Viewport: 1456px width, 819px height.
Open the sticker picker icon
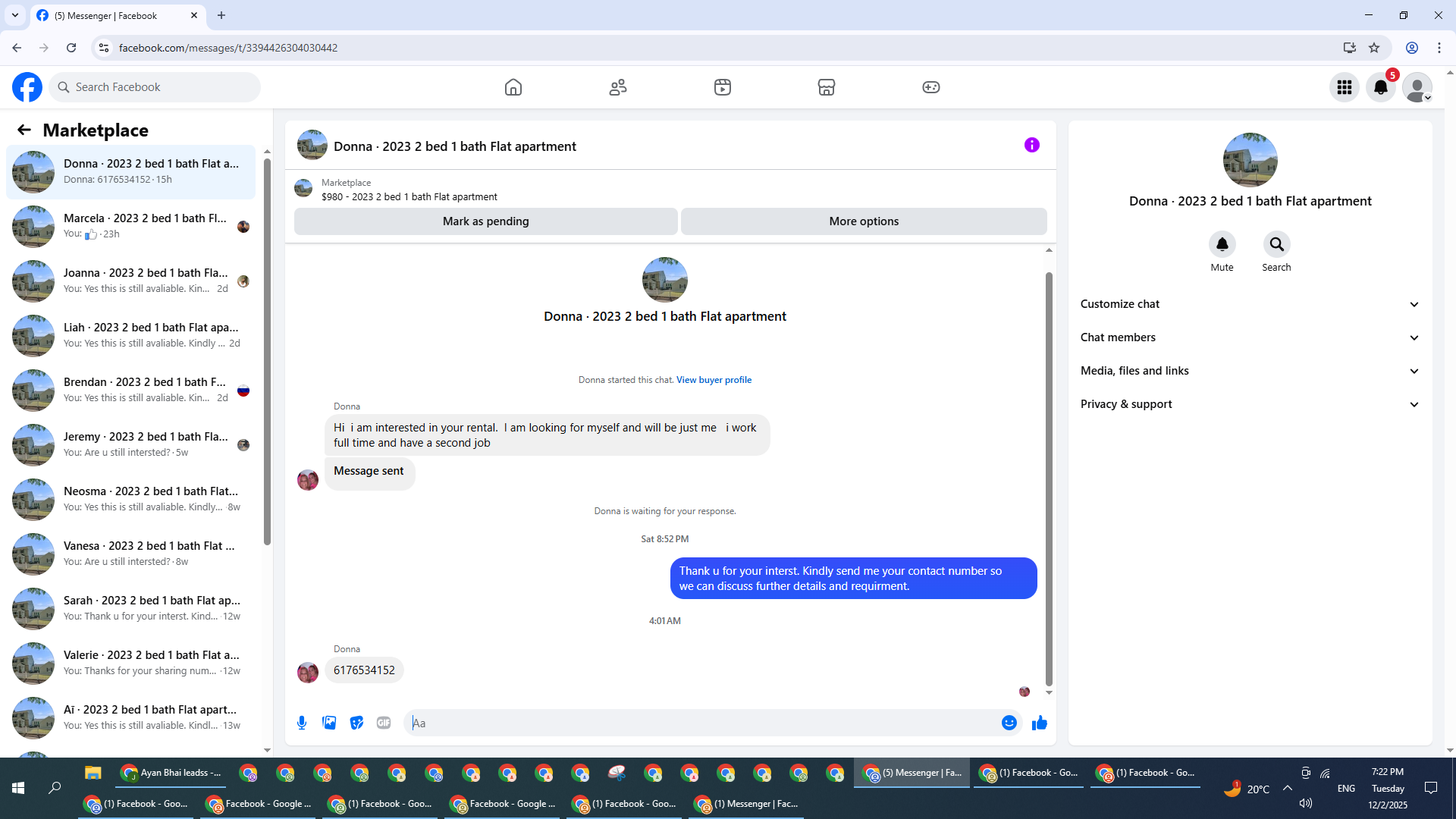click(356, 723)
